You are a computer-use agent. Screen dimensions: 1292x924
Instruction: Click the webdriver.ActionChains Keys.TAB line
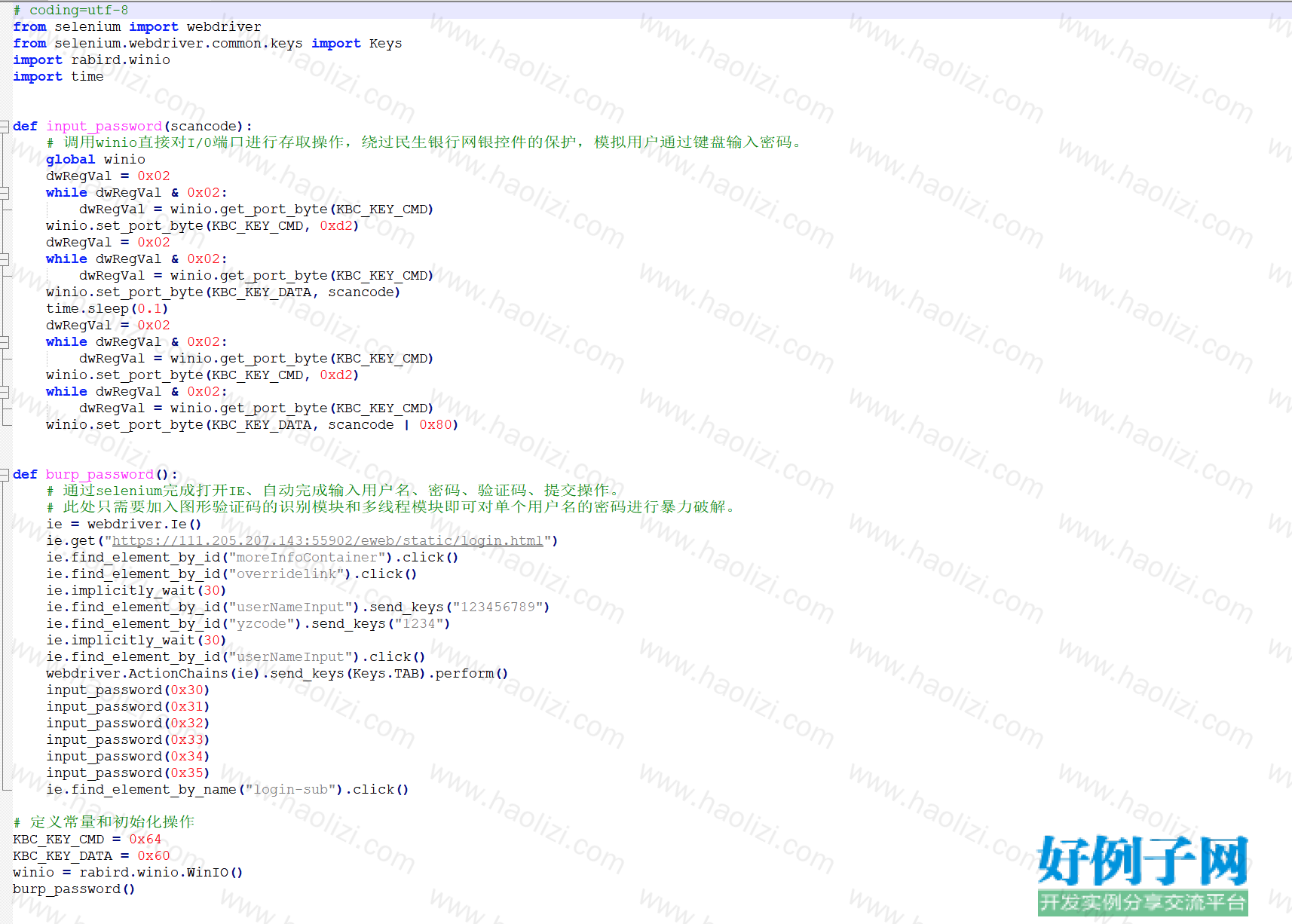(x=277, y=673)
